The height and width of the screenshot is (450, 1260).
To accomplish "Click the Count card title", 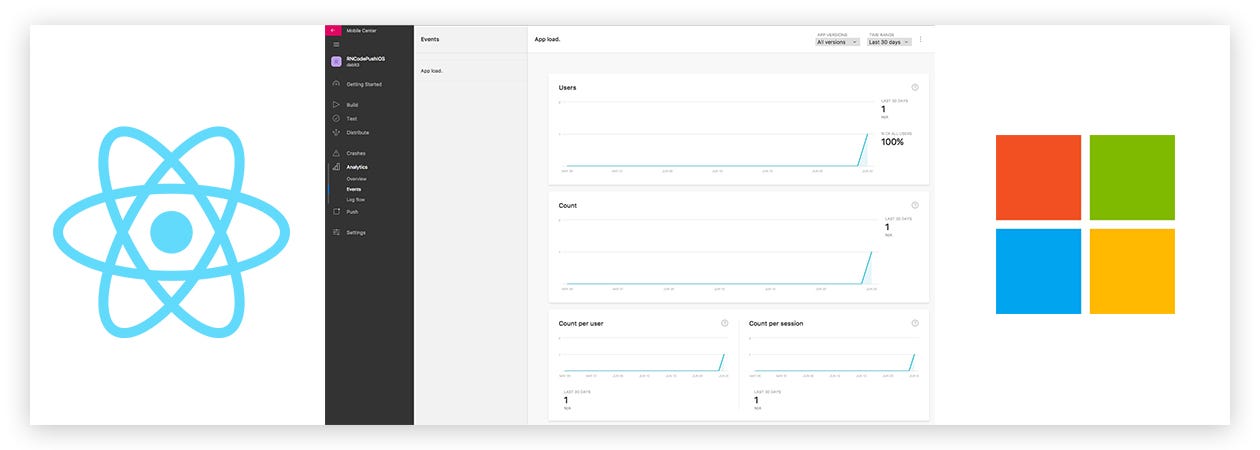I will click(567, 205).
